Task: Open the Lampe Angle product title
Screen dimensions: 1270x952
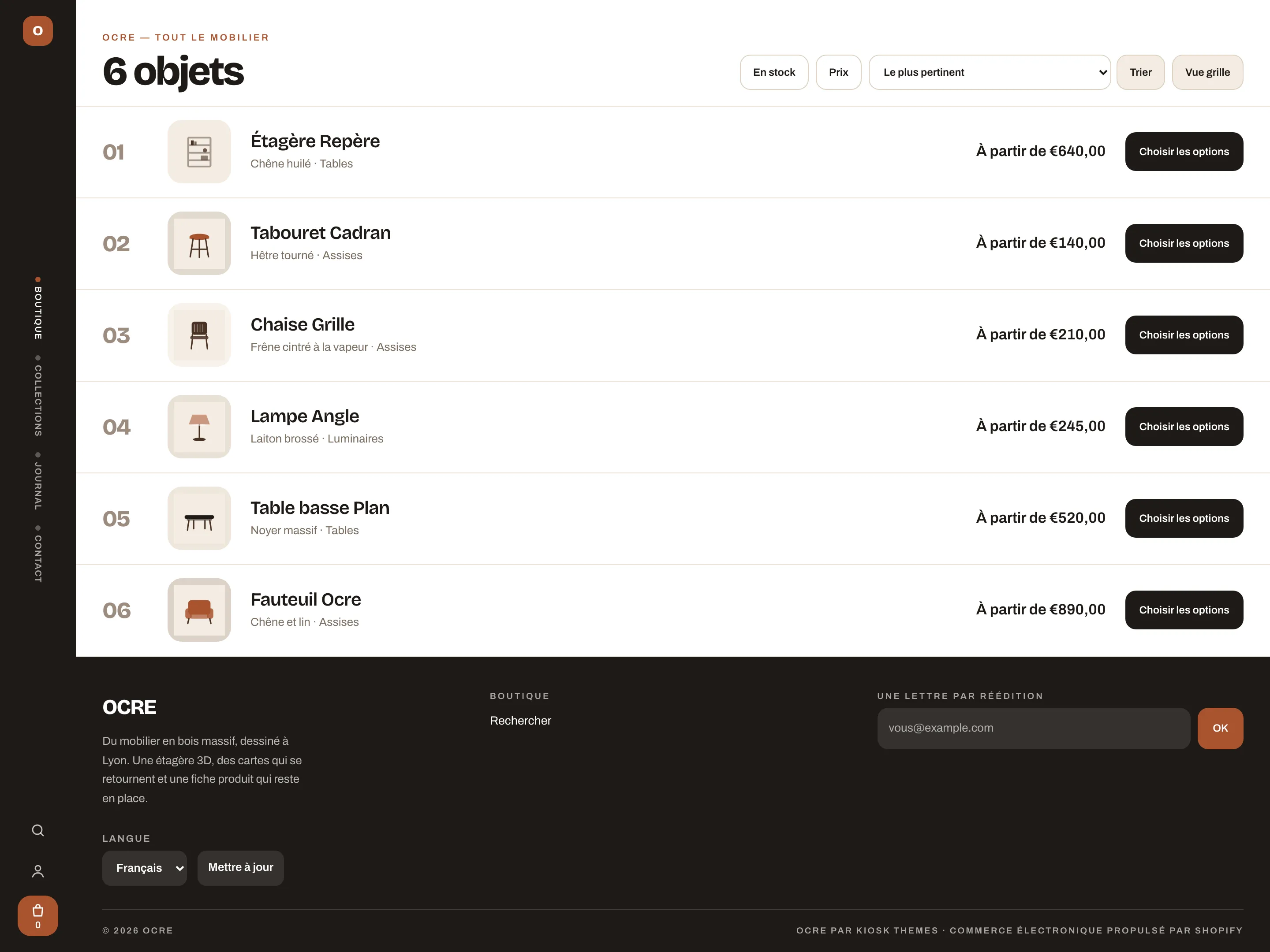Action: tap(305, 416)
